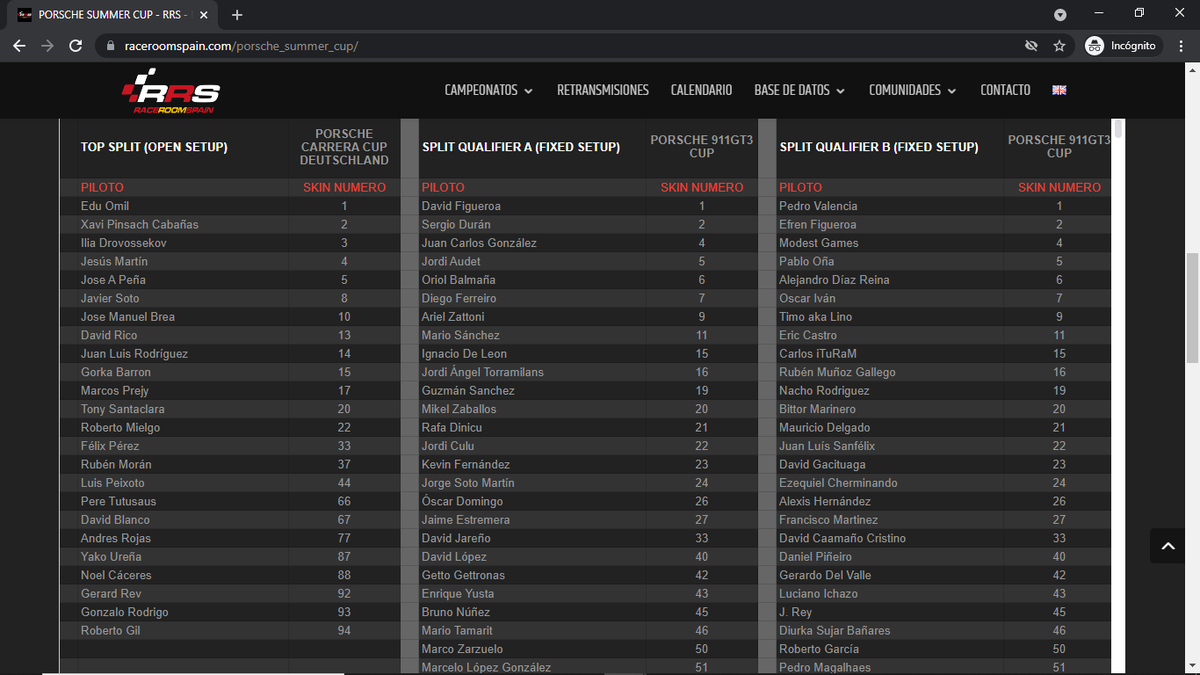Select driver David Caamaño Cristino

click(x=842, y=538)
